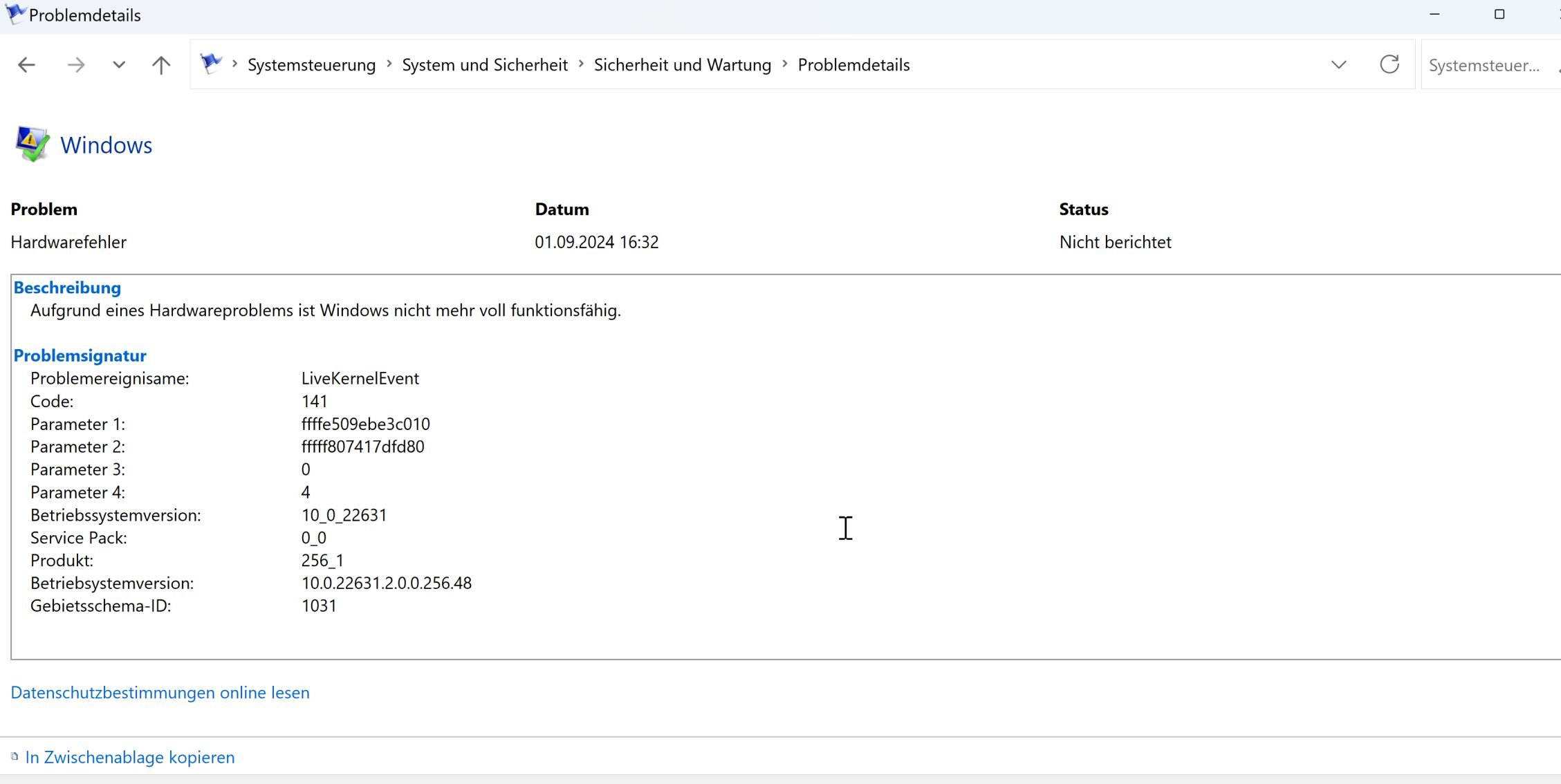Click the Windows problem report icon
The height and width of the screenshot is (784, 1561).
point(32,144)
